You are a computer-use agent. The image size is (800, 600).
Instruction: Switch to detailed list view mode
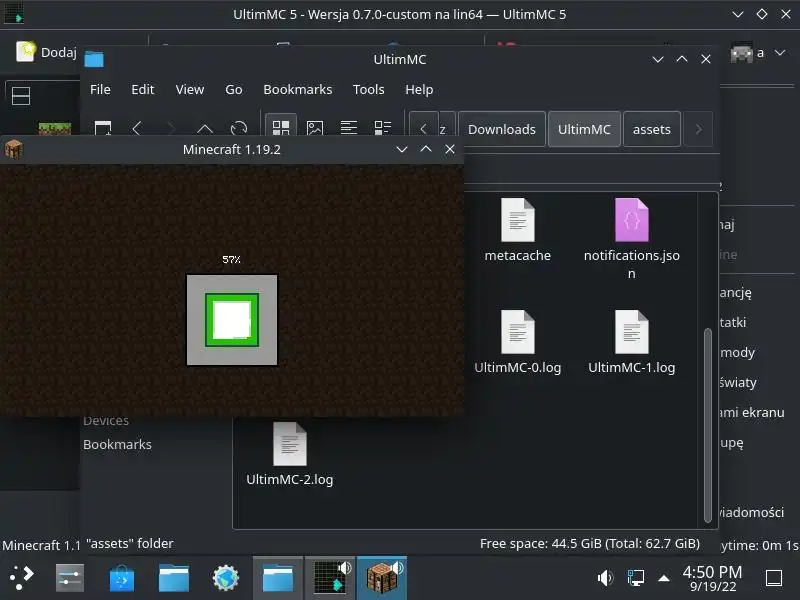point(382,127)
